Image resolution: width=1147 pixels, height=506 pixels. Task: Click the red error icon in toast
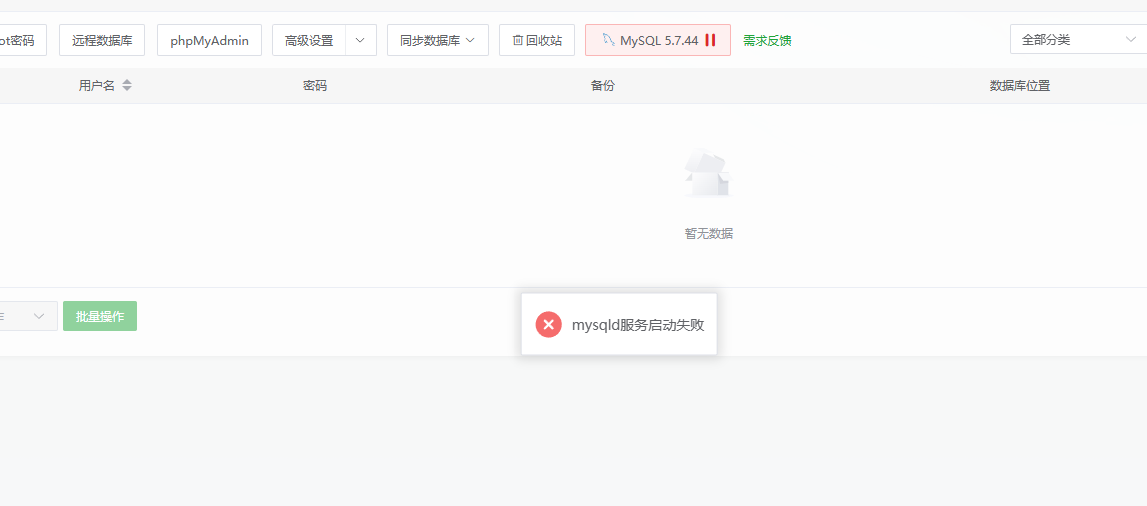coord(549,325)
